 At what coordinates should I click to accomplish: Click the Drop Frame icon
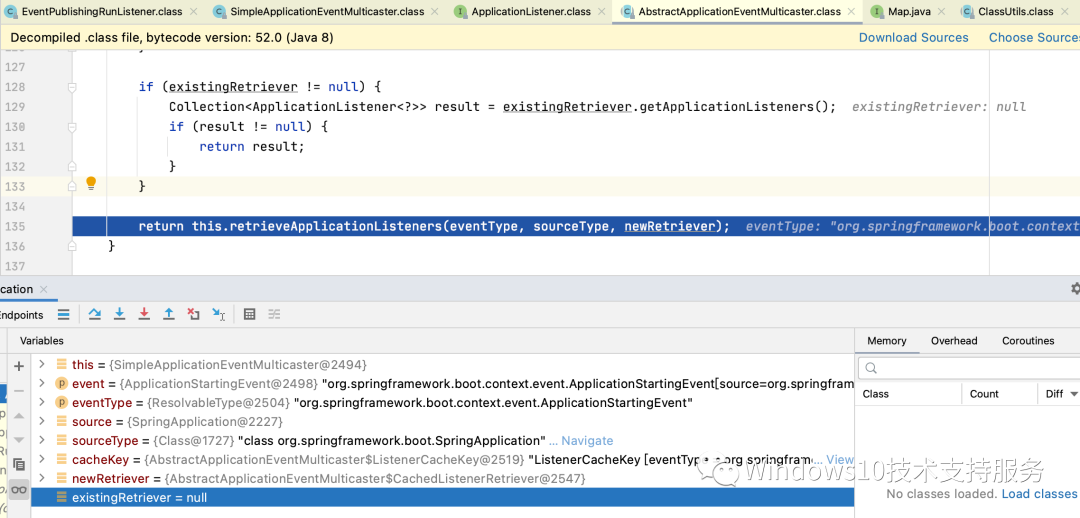[194, 314]
